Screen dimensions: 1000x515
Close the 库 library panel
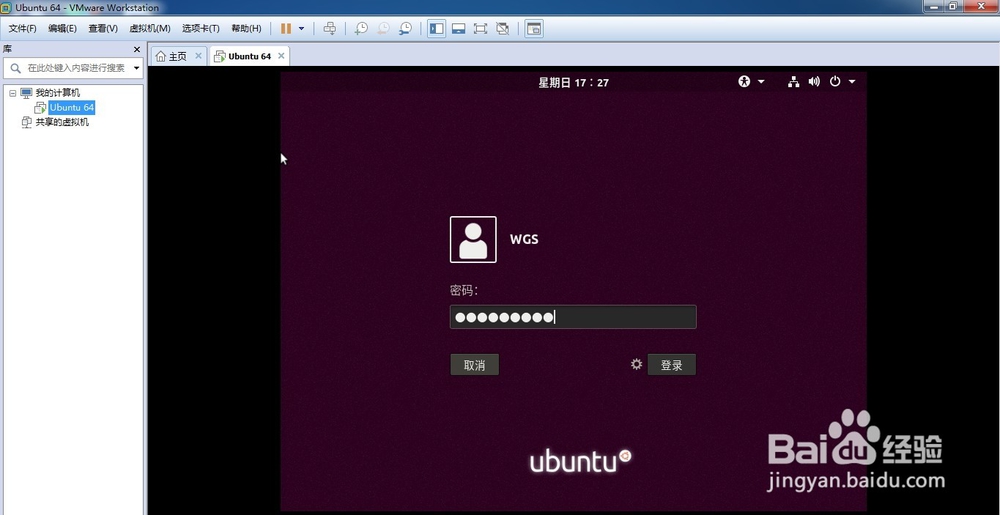136,49
